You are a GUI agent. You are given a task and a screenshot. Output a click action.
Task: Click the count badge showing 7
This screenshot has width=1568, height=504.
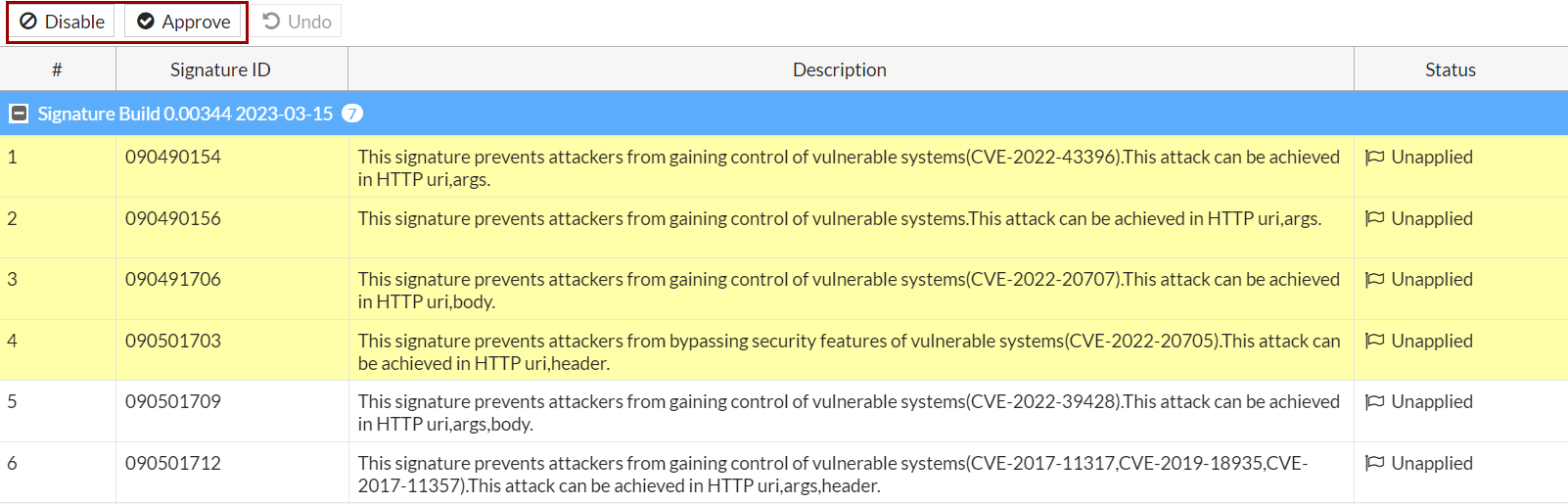point(352,114)
